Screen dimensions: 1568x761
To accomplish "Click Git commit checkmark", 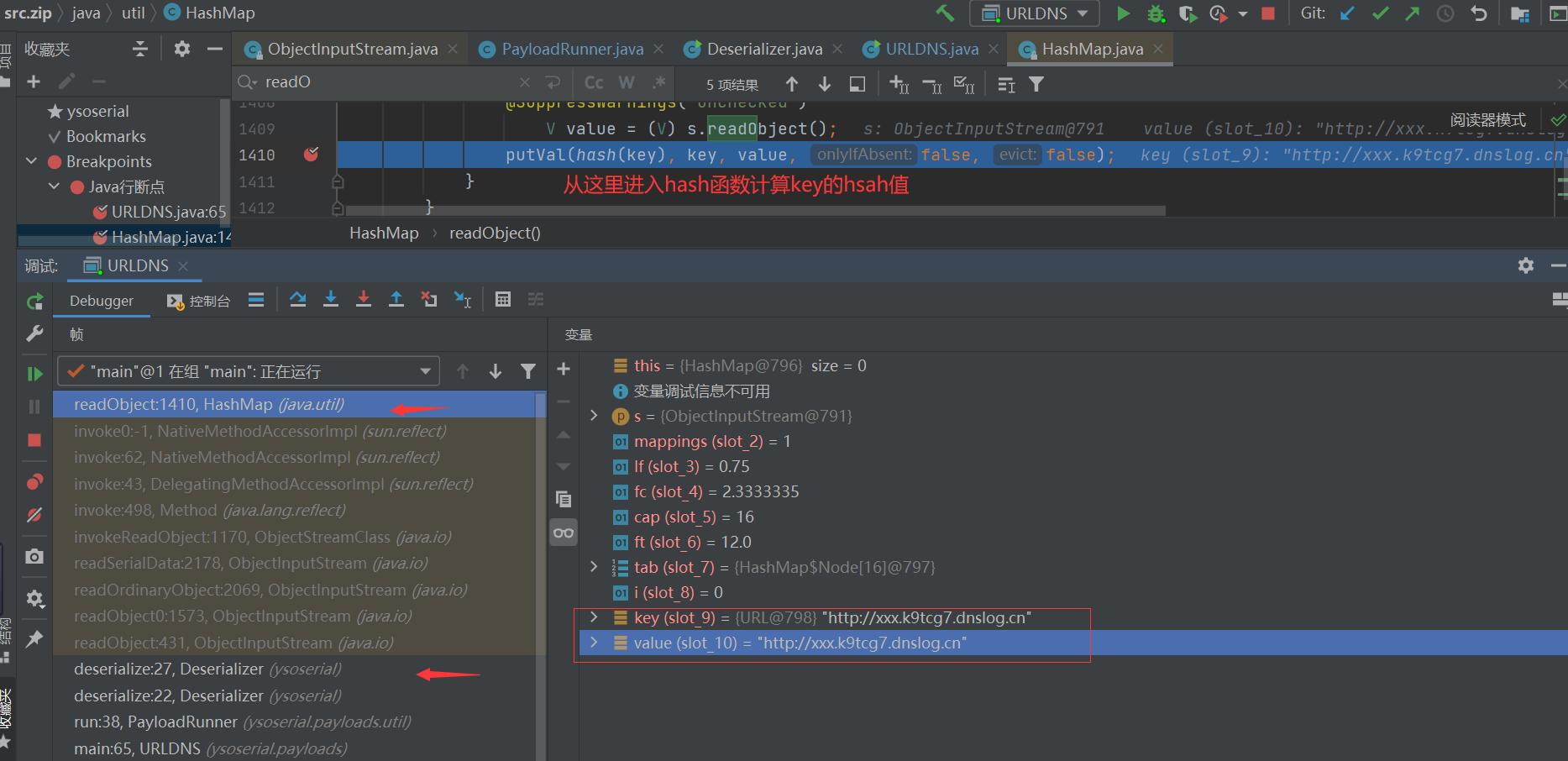I will [x=1380, y=13].
